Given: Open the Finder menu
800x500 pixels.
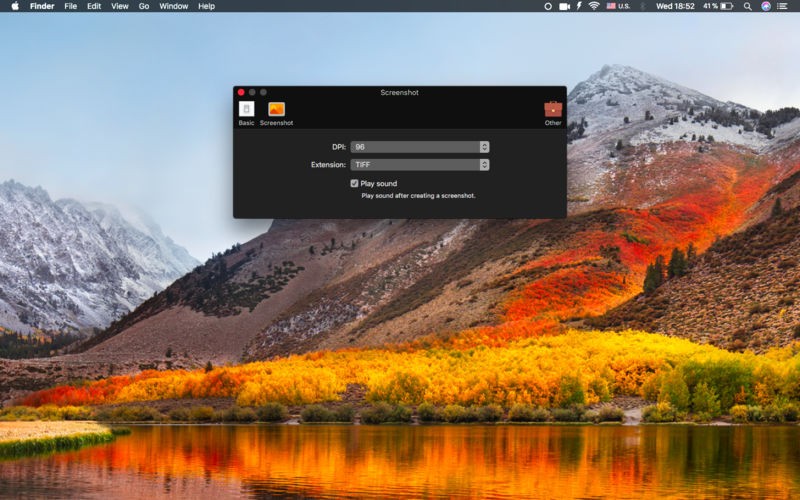Looking at the screenshot, I should [42, 6].
